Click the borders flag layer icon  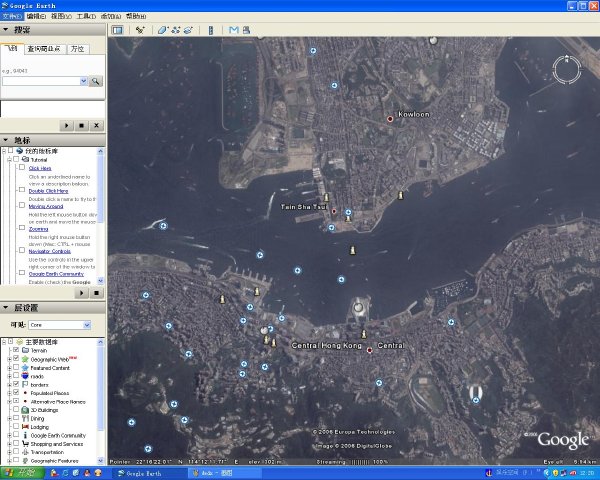pos(25,384)
